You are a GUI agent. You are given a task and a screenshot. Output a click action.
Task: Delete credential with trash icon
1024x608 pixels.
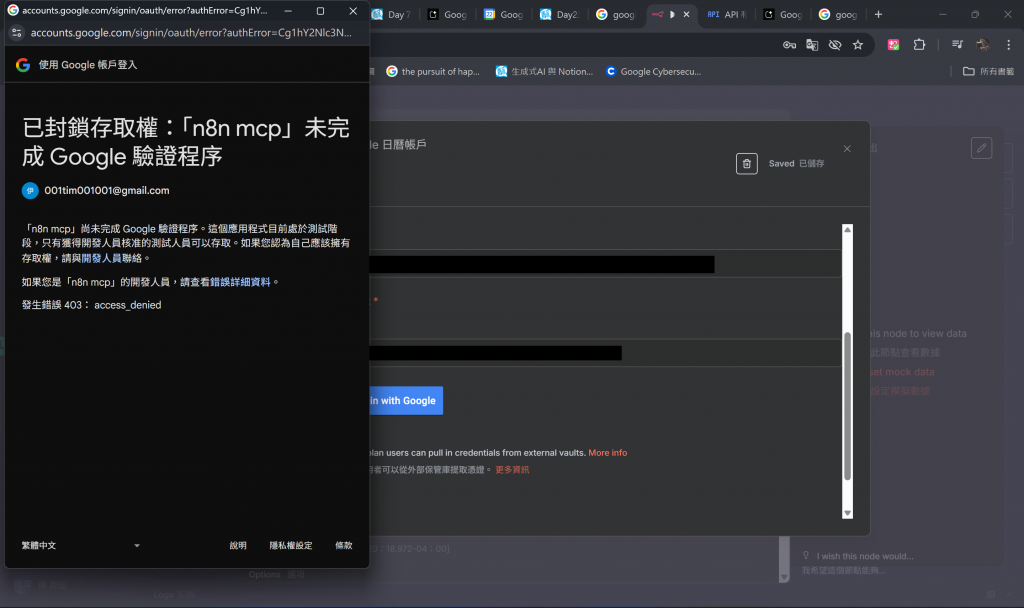(746, 163)
